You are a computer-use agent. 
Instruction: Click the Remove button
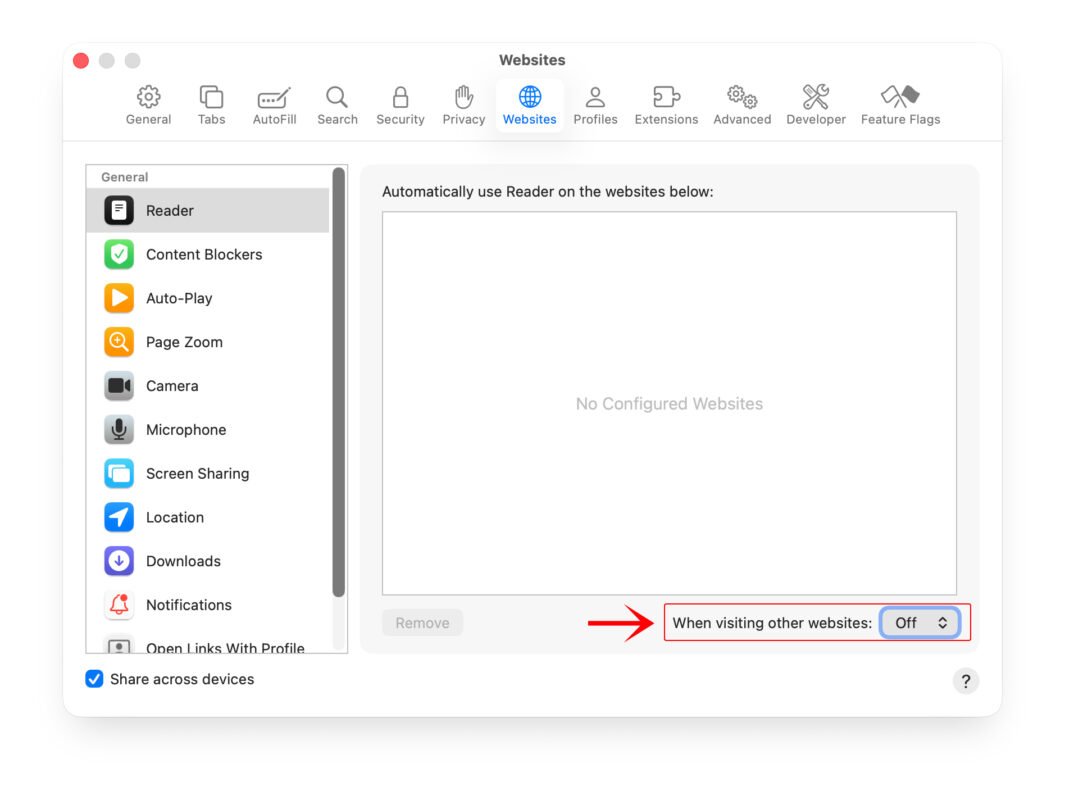click(x=422, y=622)
